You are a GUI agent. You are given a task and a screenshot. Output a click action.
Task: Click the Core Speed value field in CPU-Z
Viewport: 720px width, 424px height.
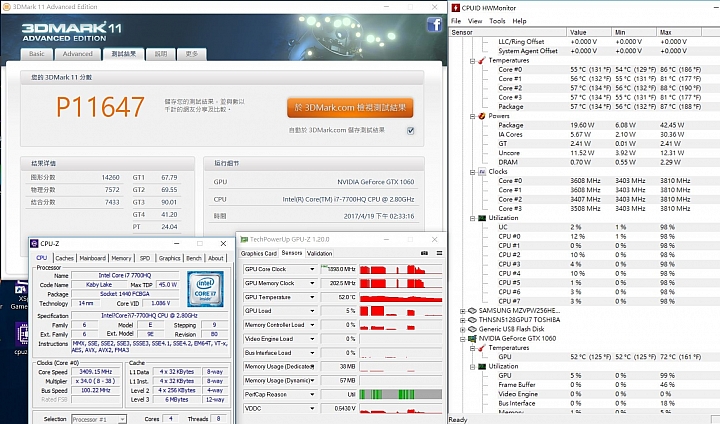coord(96,372)
